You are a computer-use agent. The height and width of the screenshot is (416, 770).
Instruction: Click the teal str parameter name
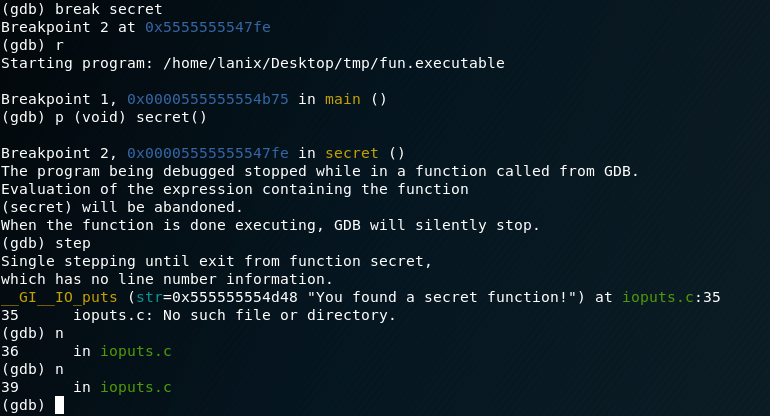(149, 297)
